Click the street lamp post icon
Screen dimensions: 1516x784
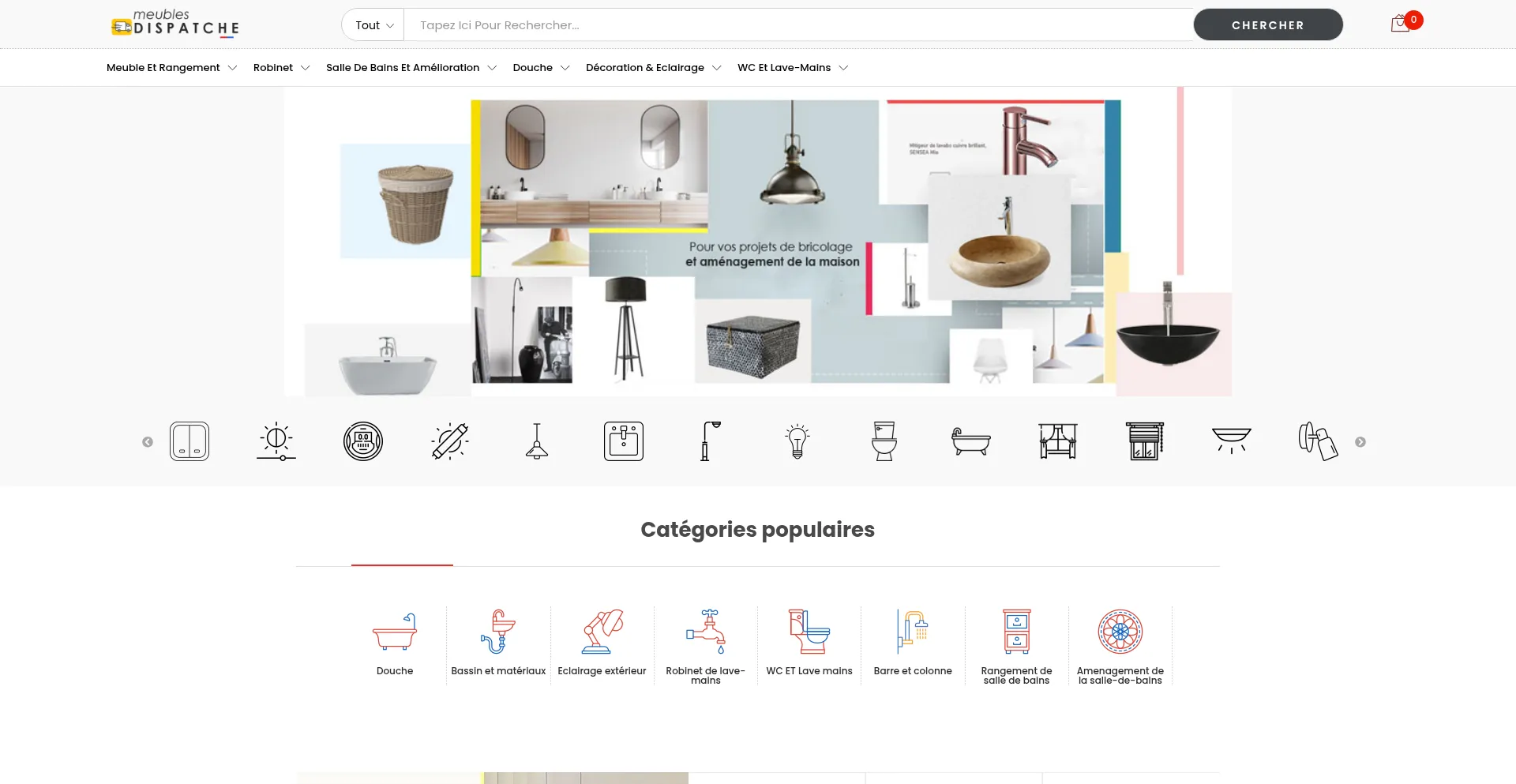pyautogui.click(x=710, y=441)
